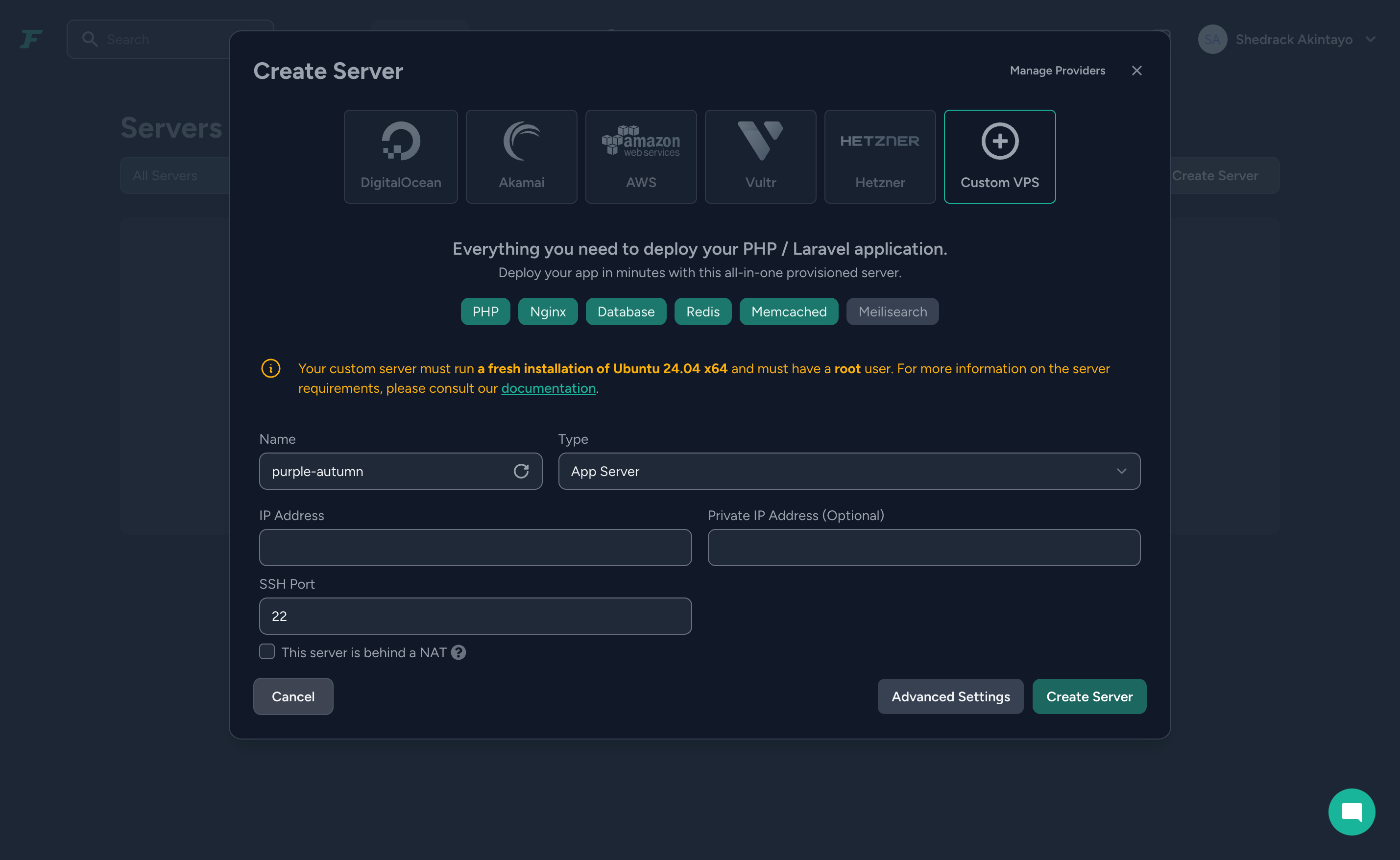Select the Vultr provider
Screen dimensions: 1400x860
(x=761, y=156)
